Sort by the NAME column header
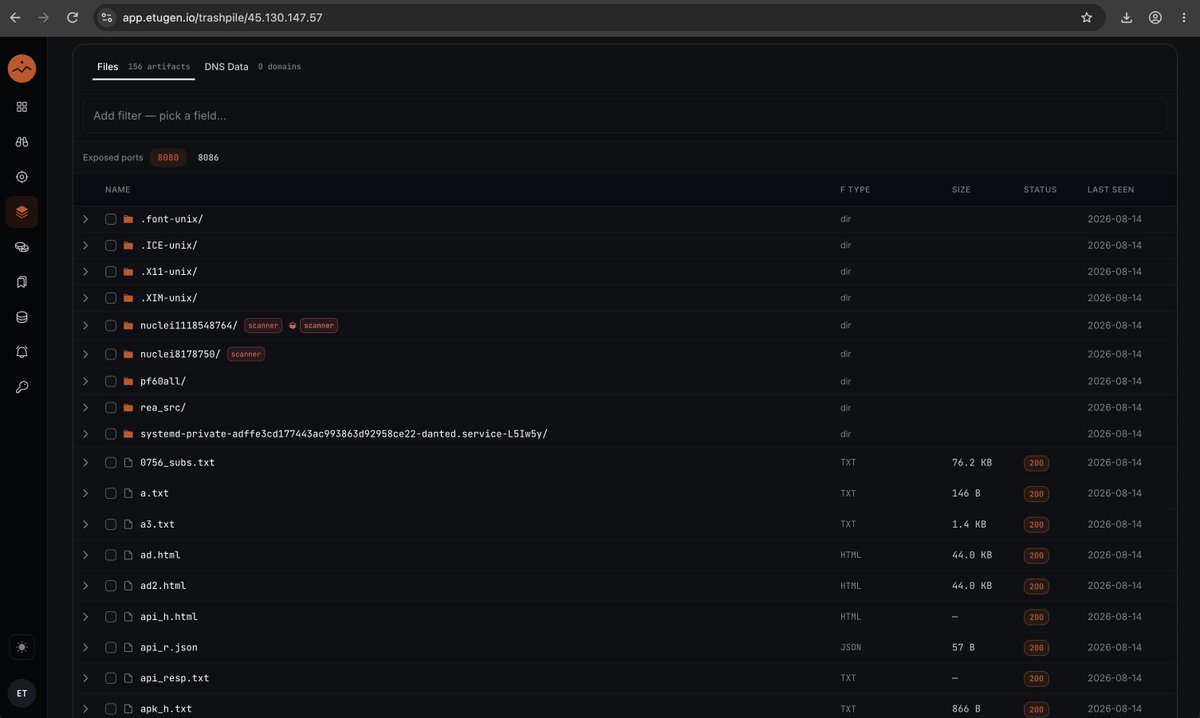Viewport: 1200px width, 718px height. [x=118, y=190]
